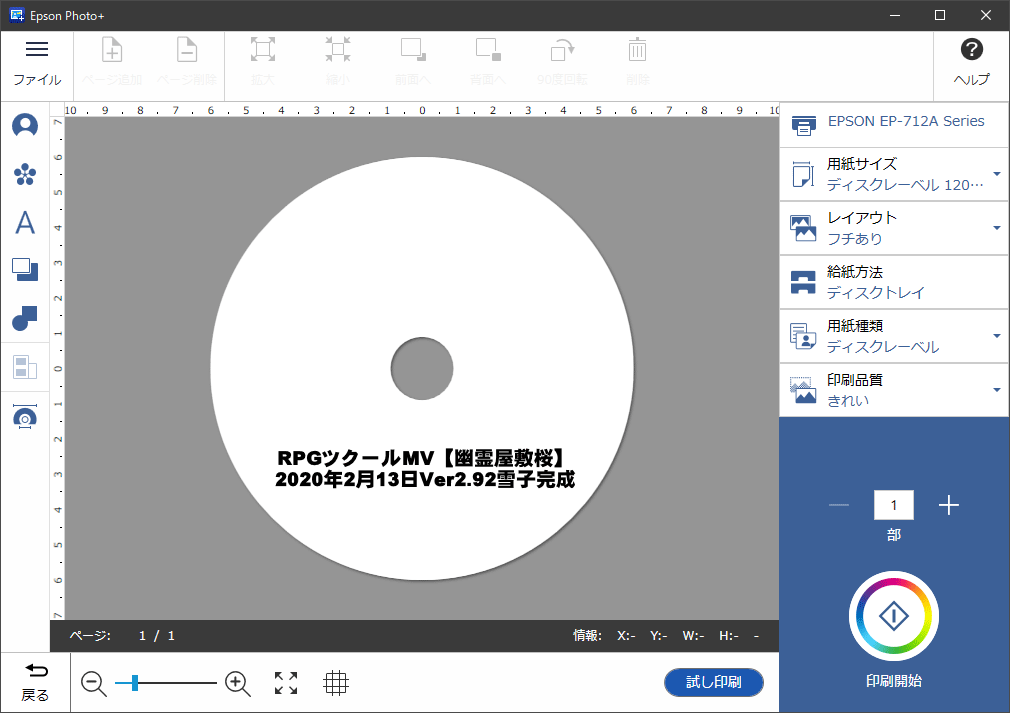This screenshot has height=713, width=1010.
Task: Click the 部 copies unit label
Action: (893, 535)
